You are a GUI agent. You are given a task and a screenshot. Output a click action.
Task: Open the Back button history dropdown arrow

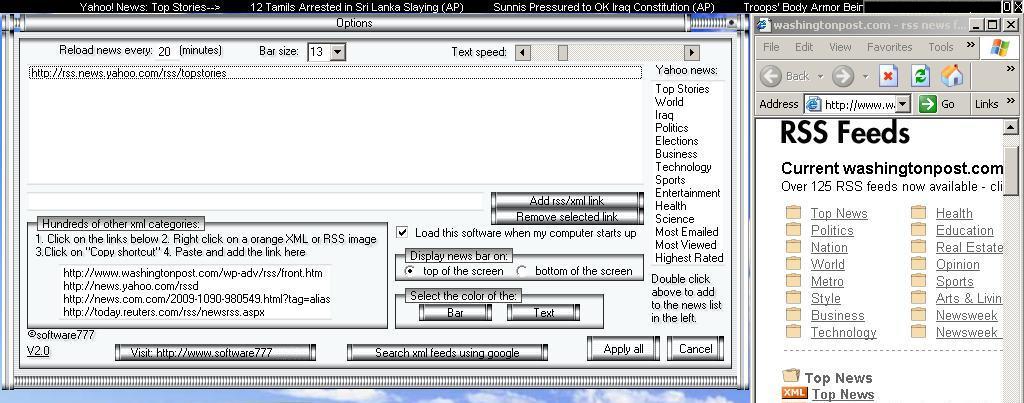point(820,76)
